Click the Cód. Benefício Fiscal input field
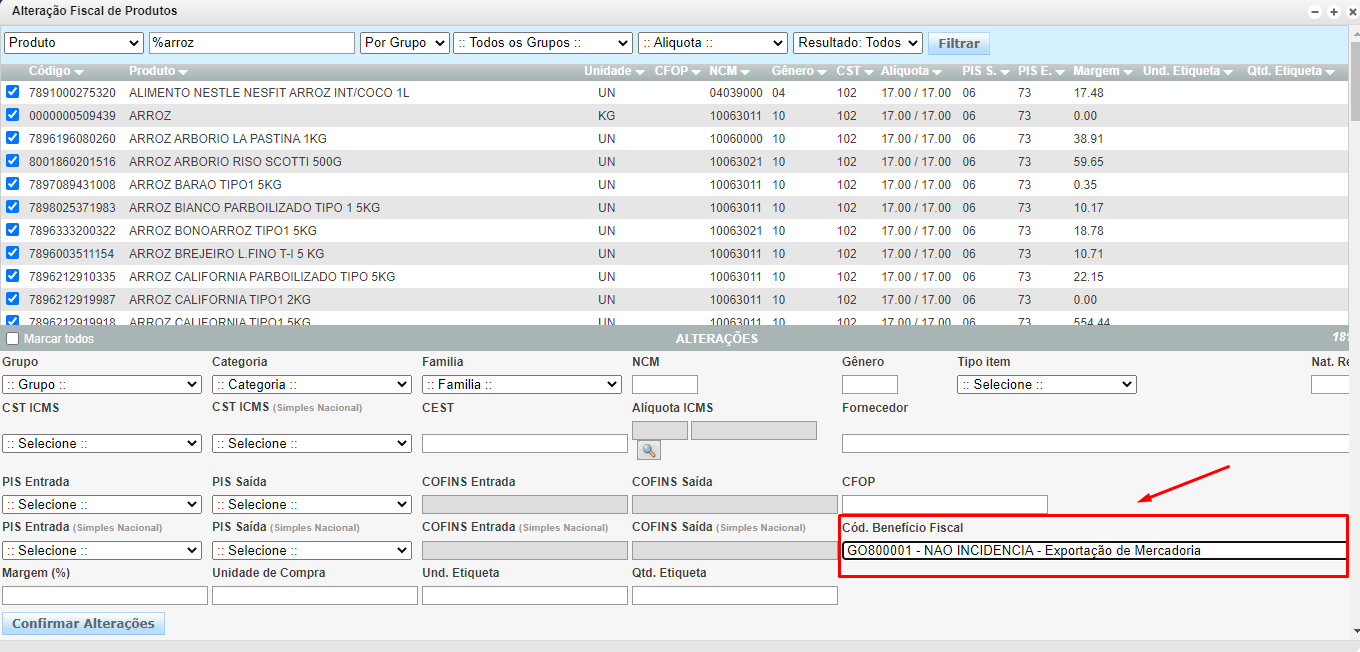 click(1094, 551)
